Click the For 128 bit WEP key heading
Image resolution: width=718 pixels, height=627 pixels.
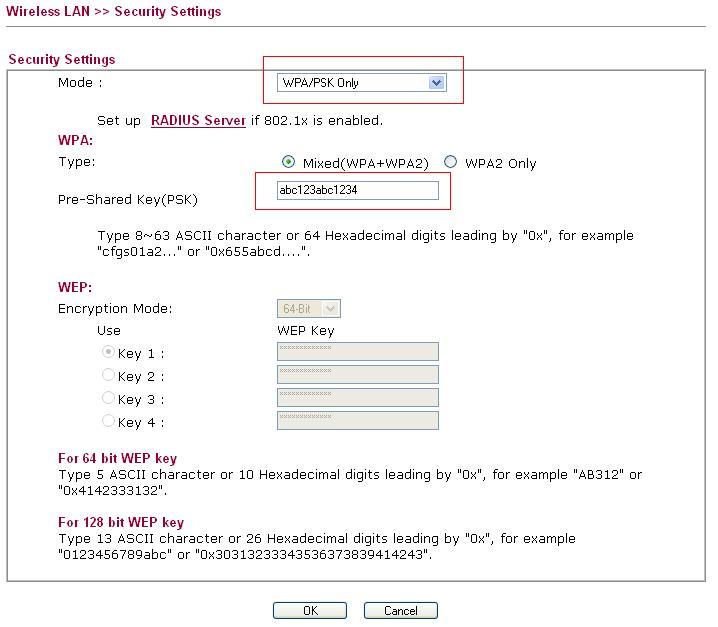click(x=121, y=522)
